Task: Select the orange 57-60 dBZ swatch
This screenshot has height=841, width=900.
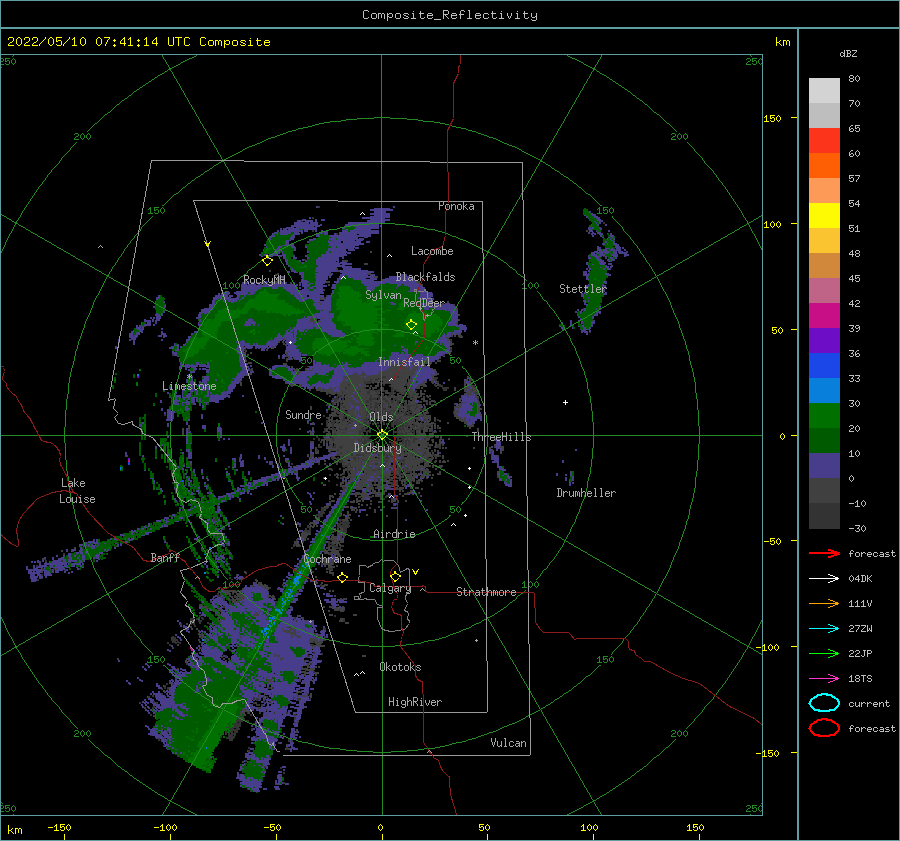Action: tap(824, 166)
